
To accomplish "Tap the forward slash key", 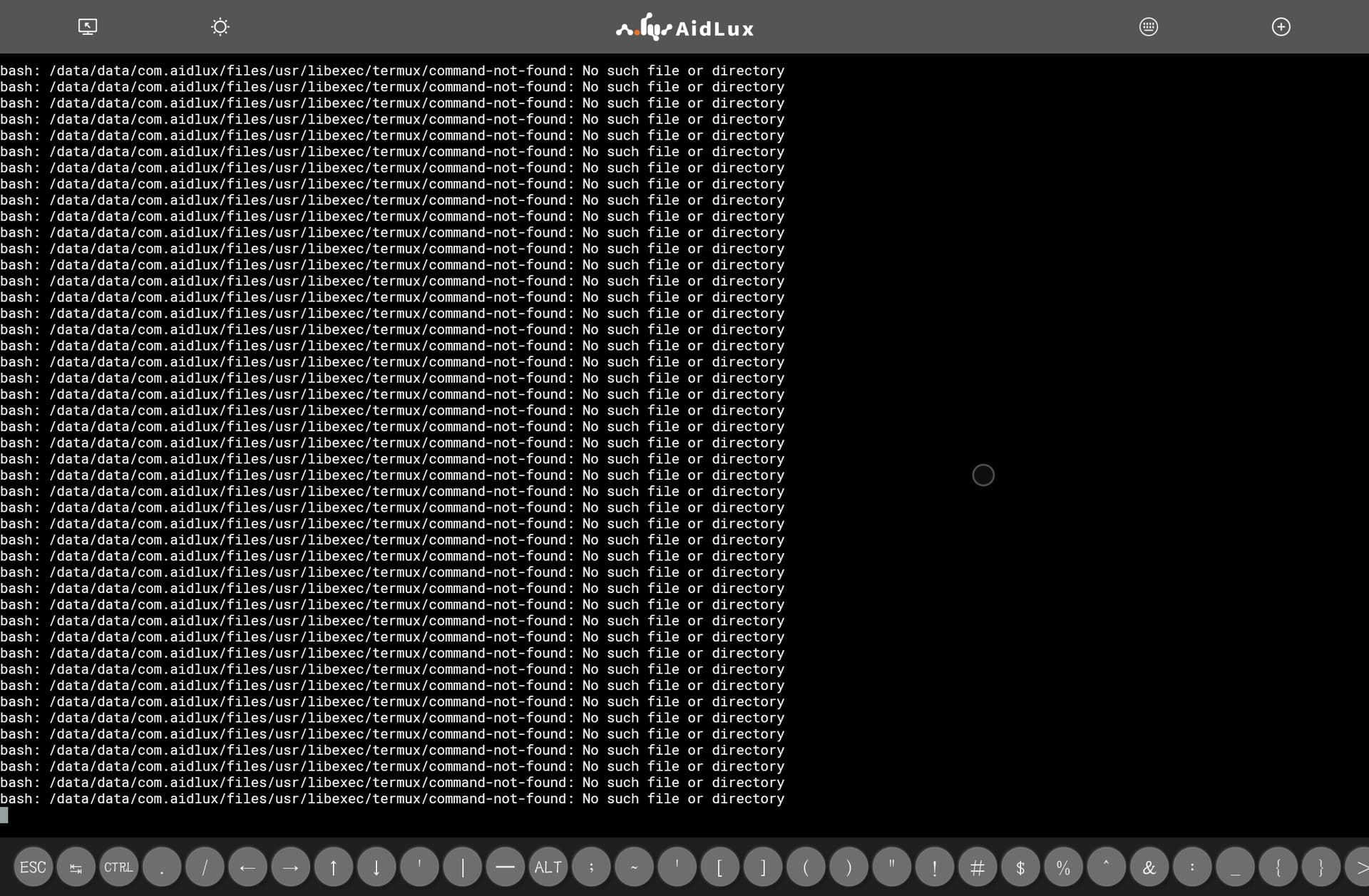I will [205, 867].
